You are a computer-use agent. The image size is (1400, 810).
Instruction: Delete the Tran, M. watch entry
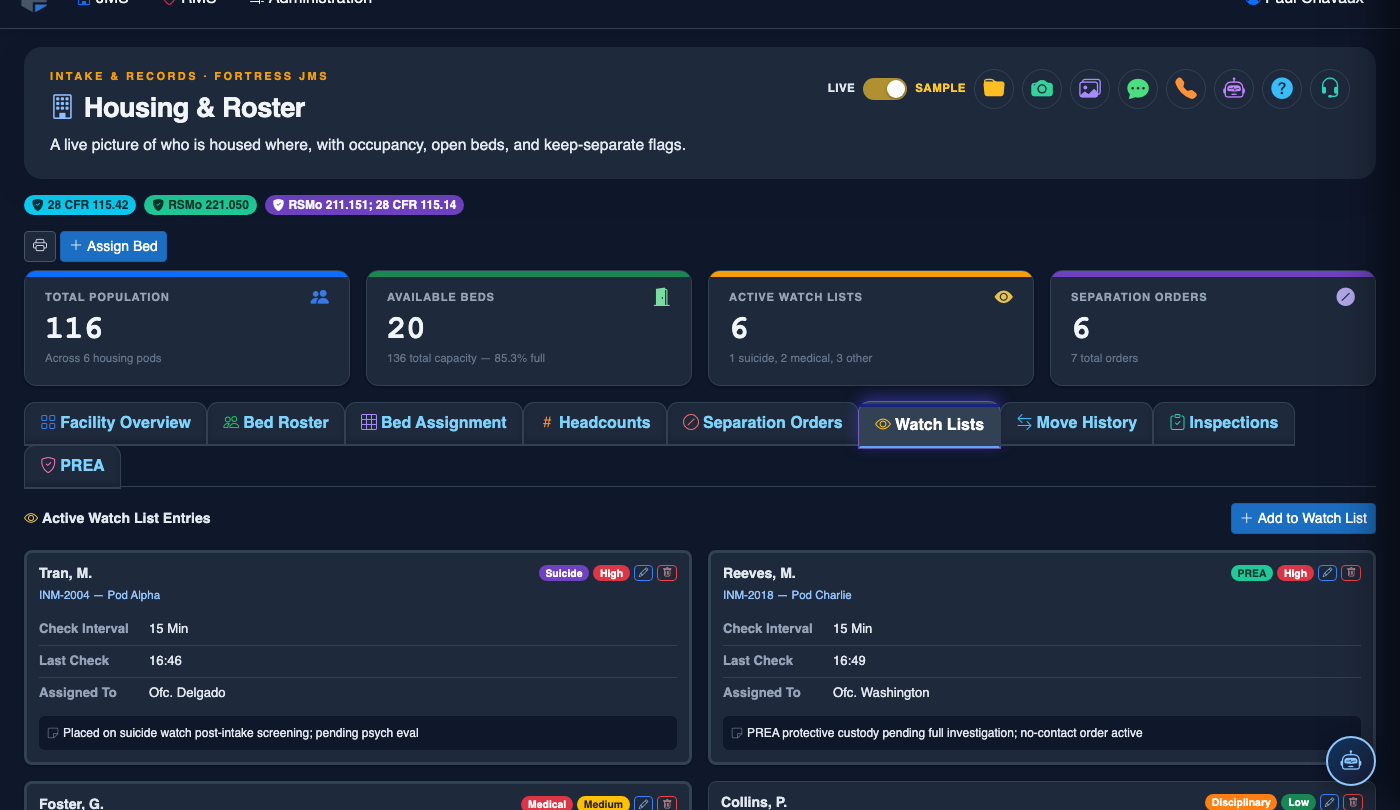(668, 573)
